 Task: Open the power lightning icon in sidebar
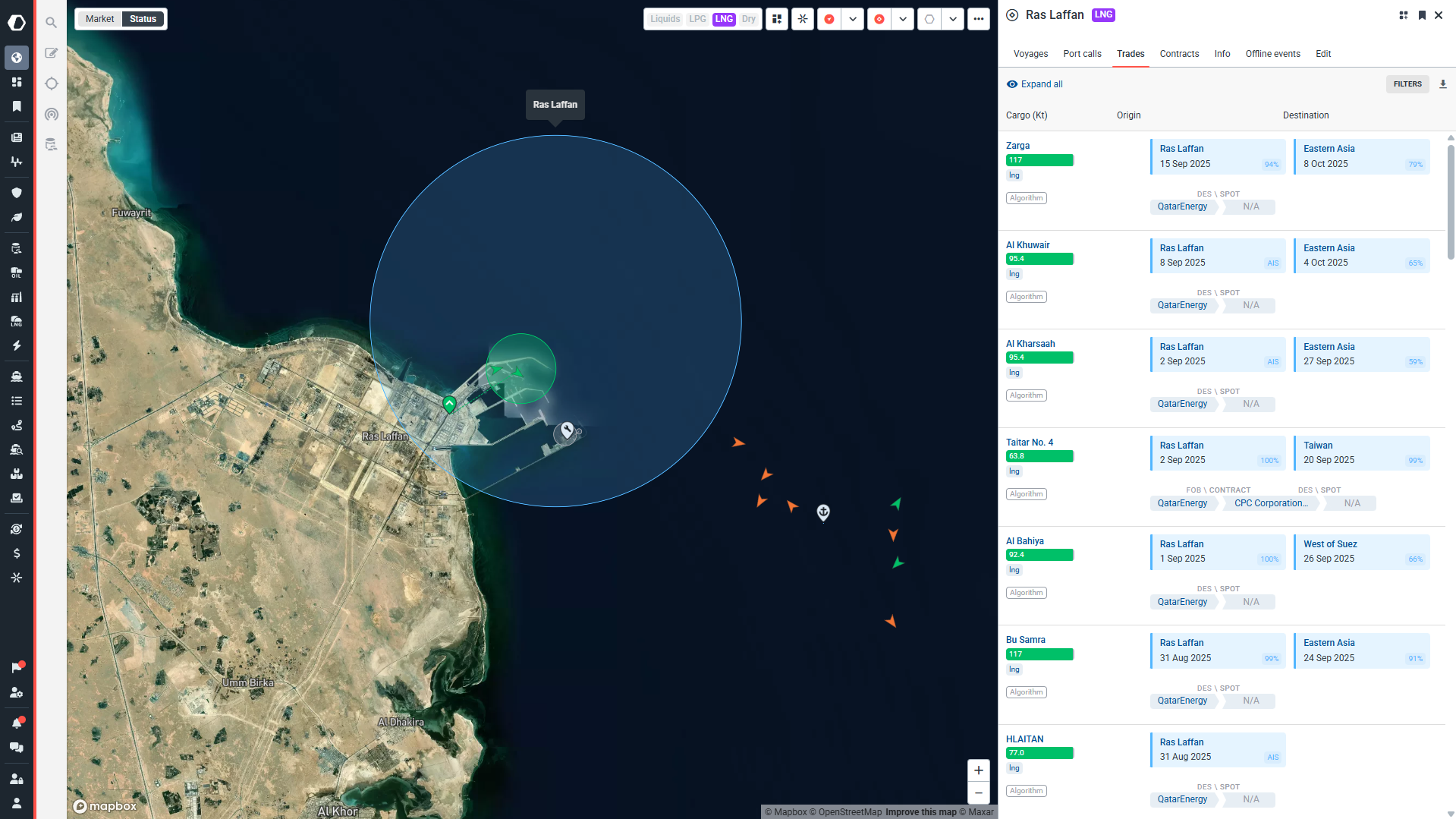(x=17, y=345)
